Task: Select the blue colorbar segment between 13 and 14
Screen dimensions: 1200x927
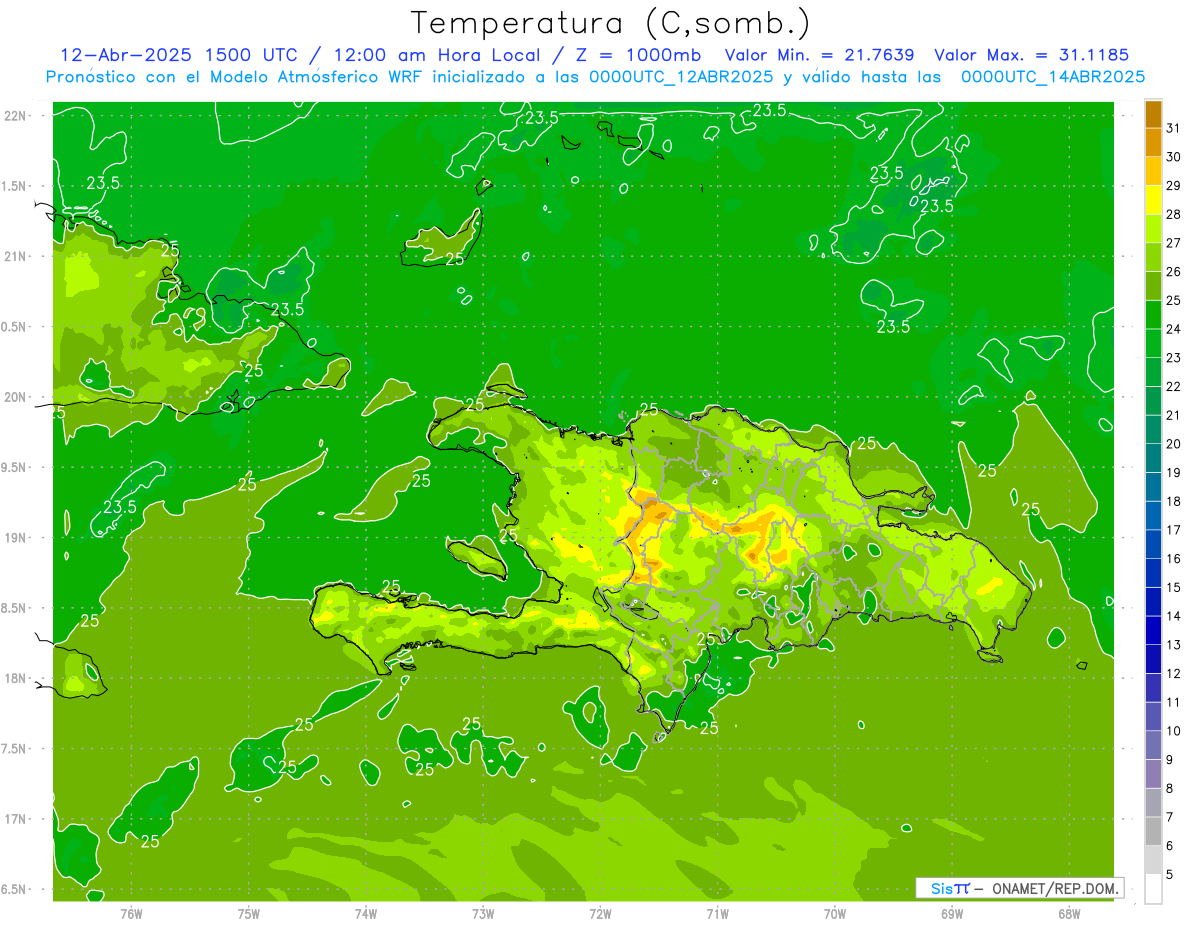Action: (x=1153, y=631)
